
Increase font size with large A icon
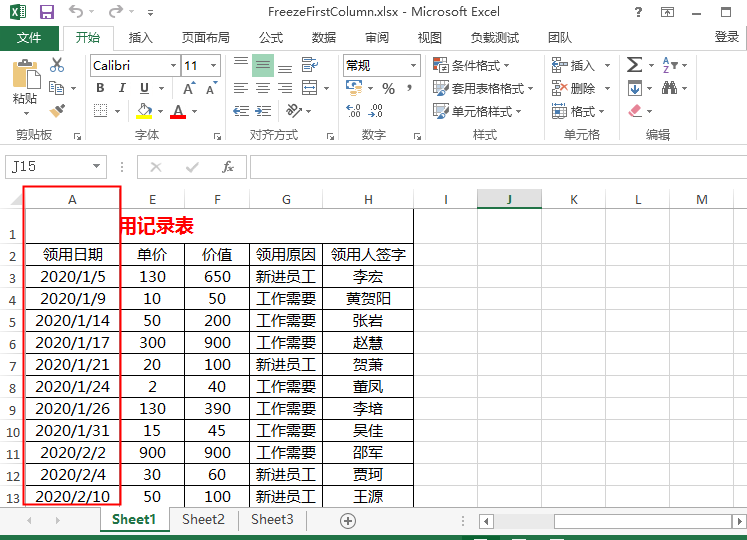pos(189,88)
